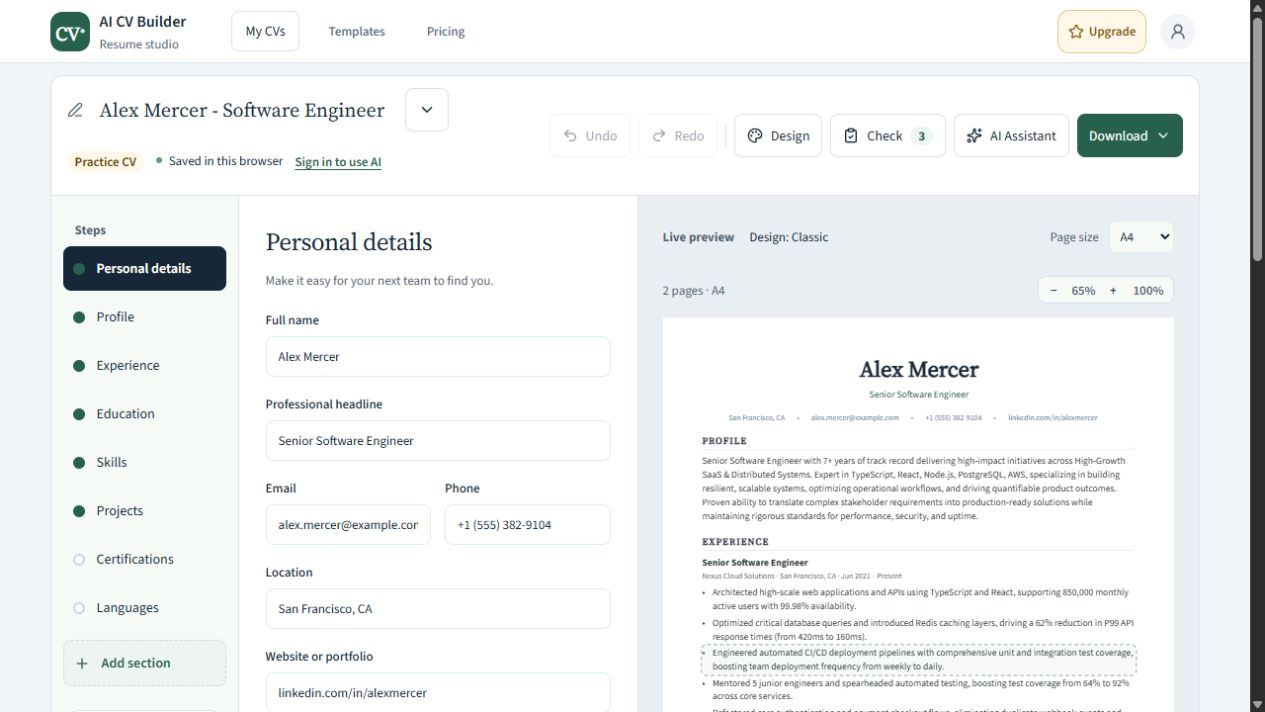Screen dimensions: 1265x712
Task: Expand the CV title chevron dropdown
Action: click(x=427, y=110)
